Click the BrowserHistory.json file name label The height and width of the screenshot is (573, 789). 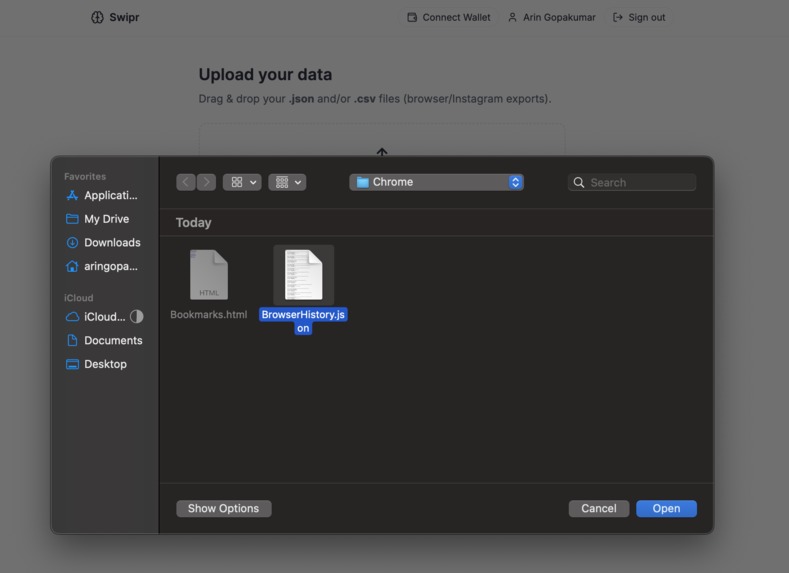coord(303,321)
